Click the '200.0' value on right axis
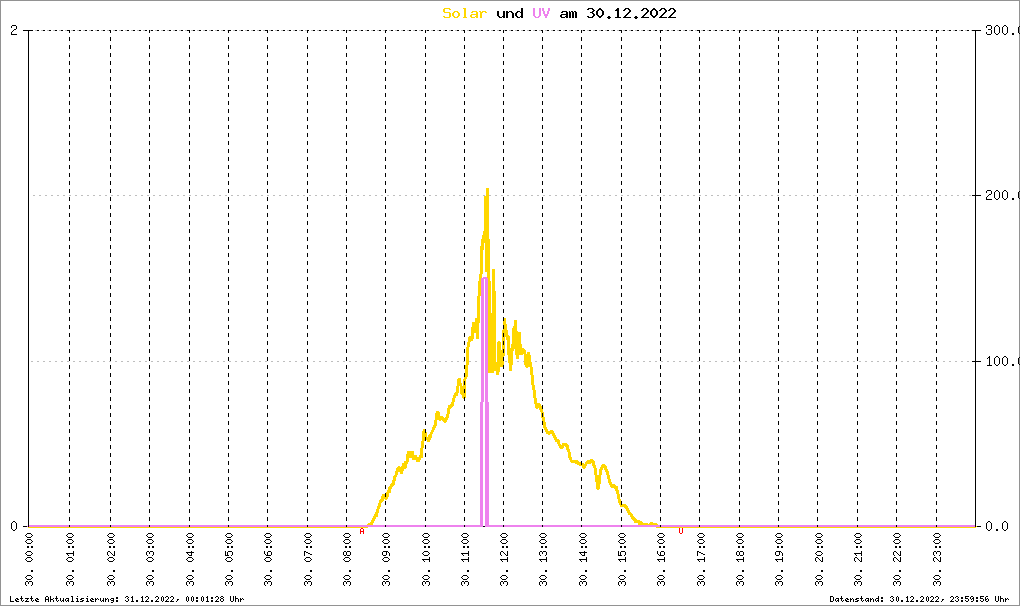This screenshot has width=1020, height=606. coord(1000,196)
